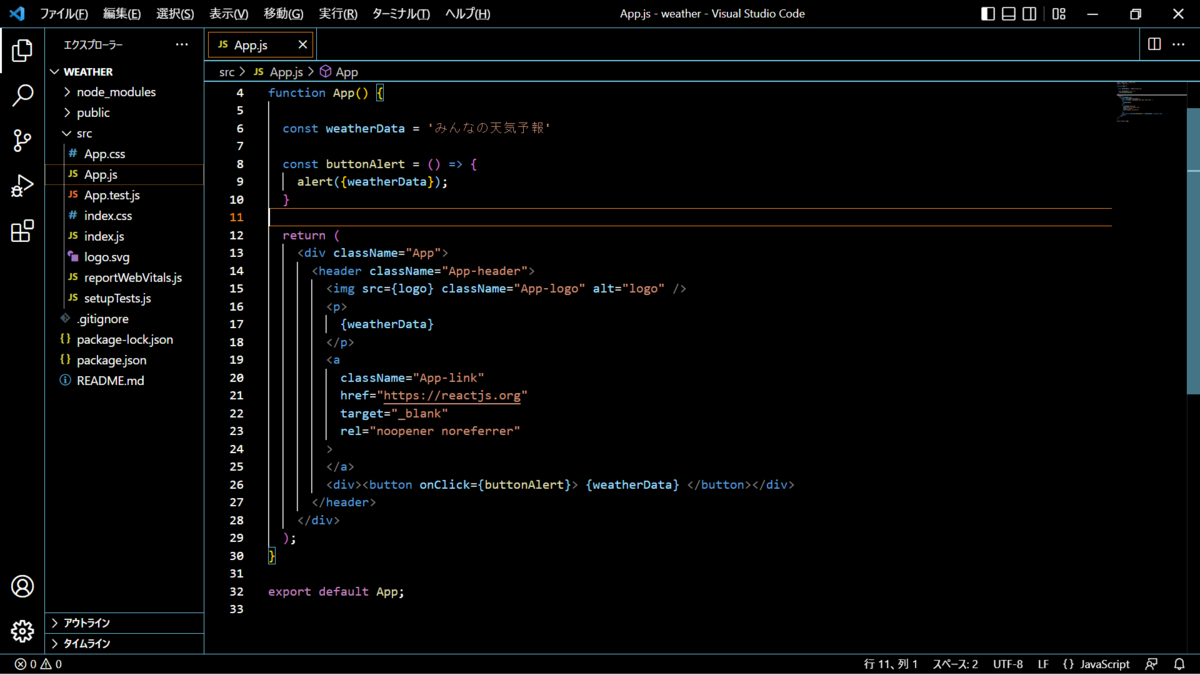Open line and column indicator 行 11、列 1
1200x675 pixels.
[890, 664]
